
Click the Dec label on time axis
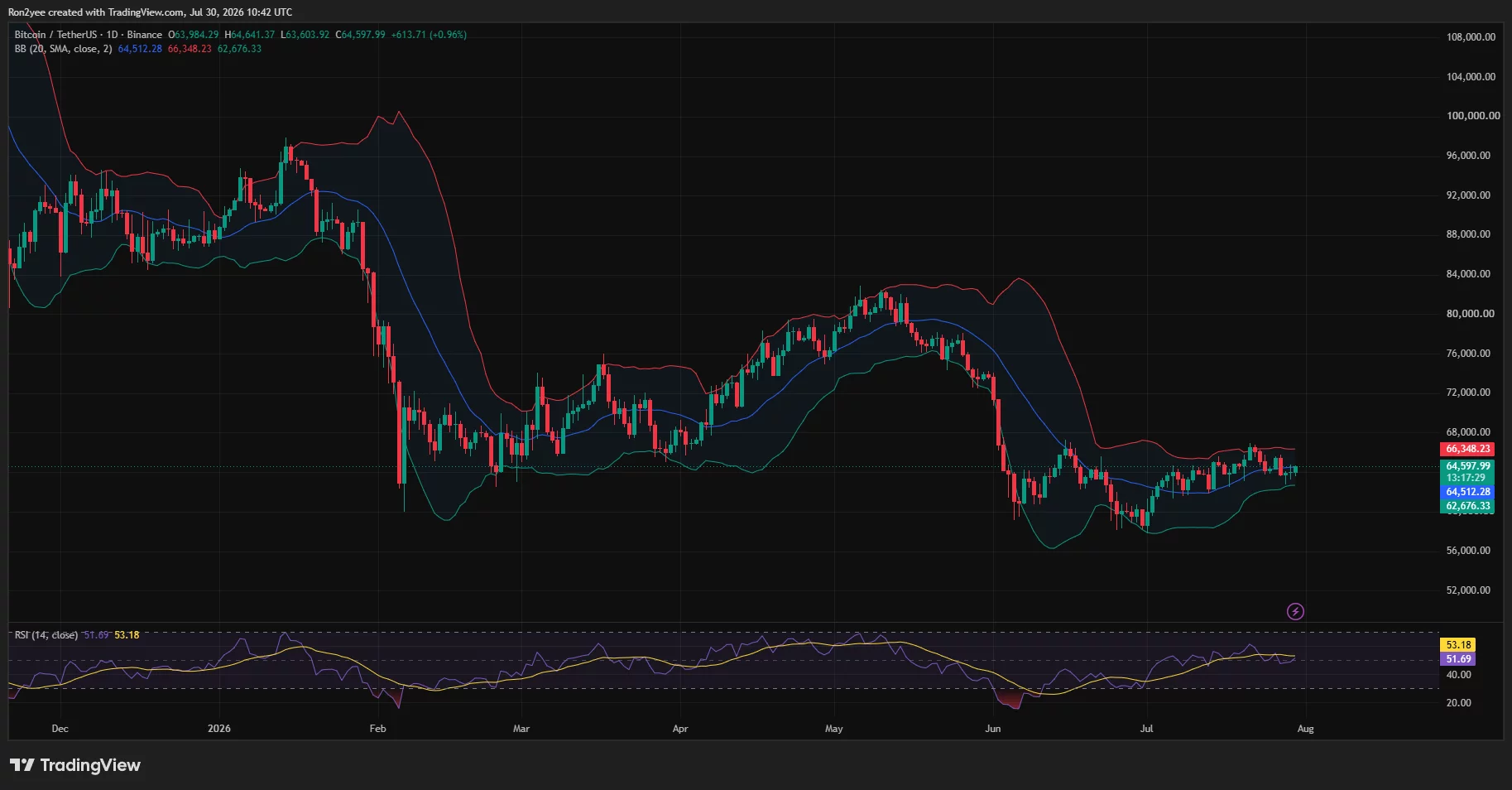tap(60, 729)
